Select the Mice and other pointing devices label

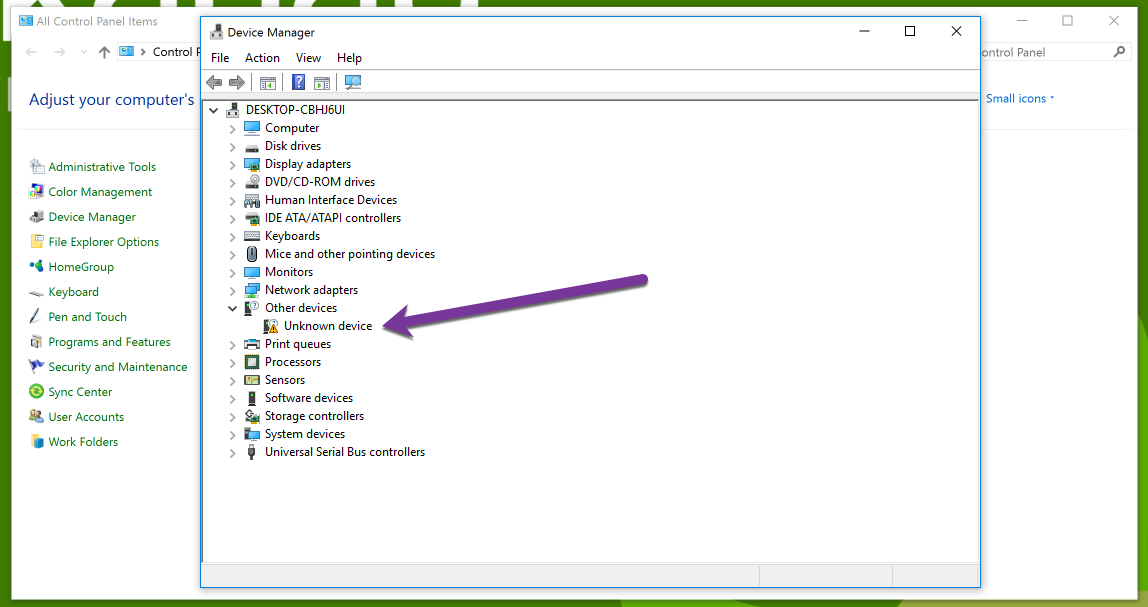tap(350, 254)
